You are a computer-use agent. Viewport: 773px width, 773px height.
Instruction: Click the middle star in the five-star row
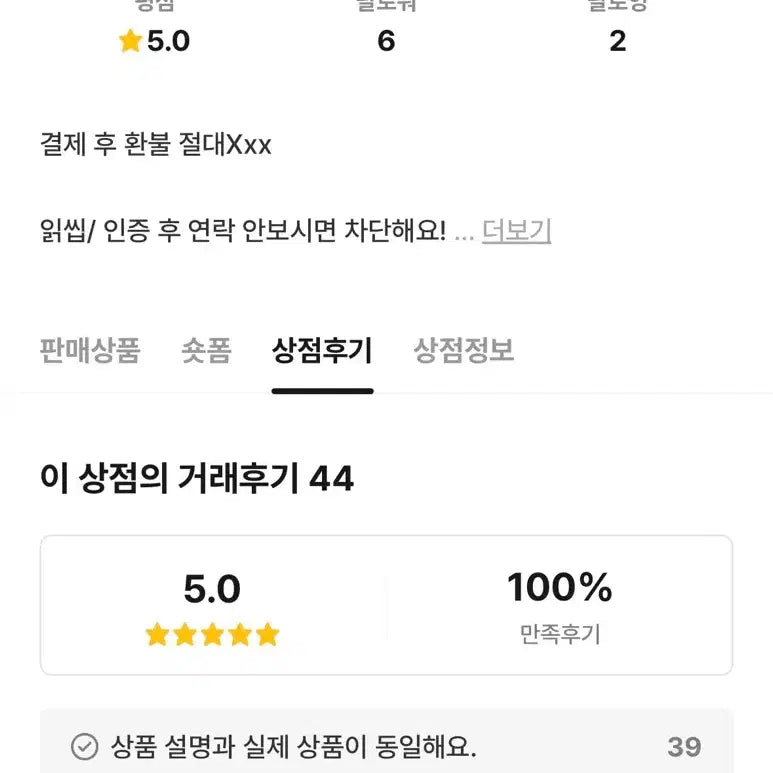(x=212, y=634)
